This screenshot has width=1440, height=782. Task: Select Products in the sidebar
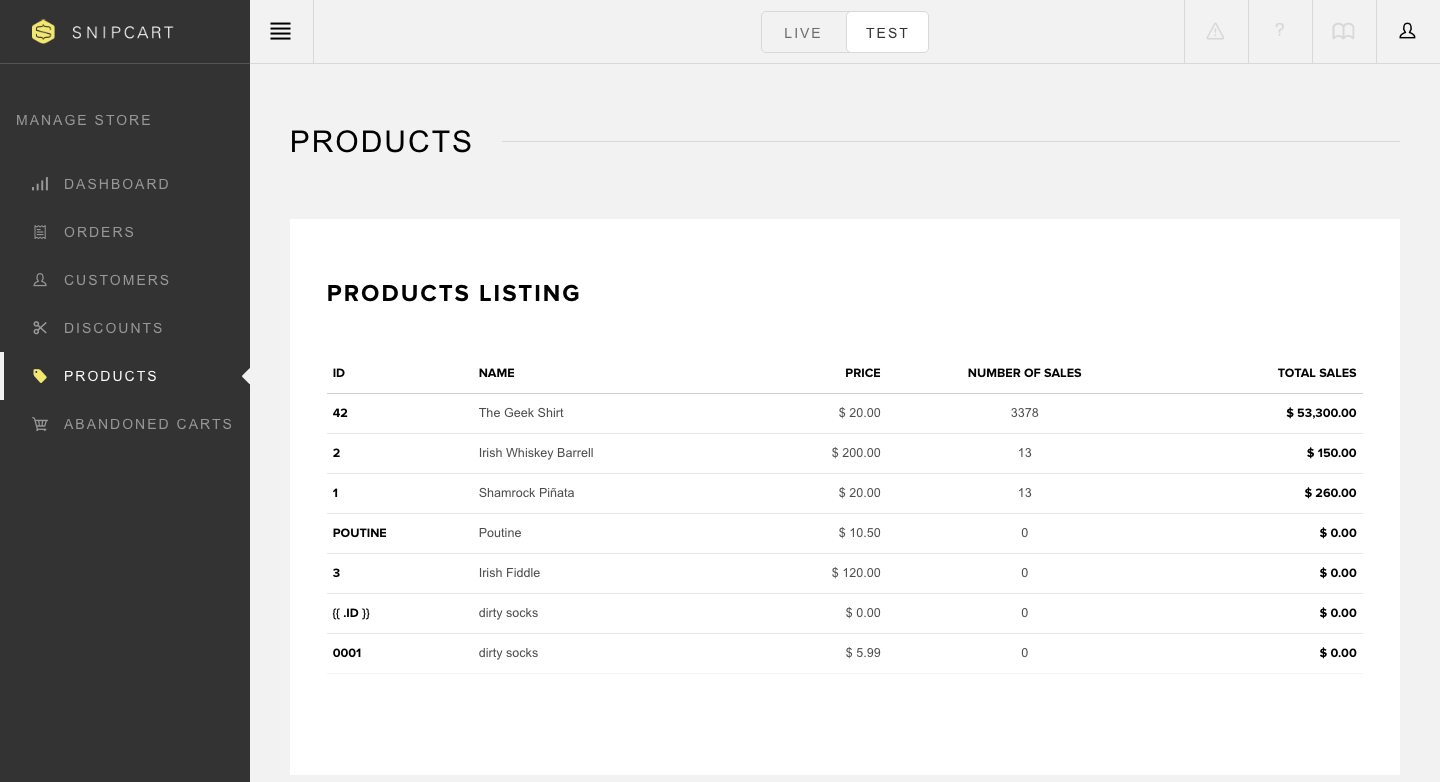coord(111,376)
